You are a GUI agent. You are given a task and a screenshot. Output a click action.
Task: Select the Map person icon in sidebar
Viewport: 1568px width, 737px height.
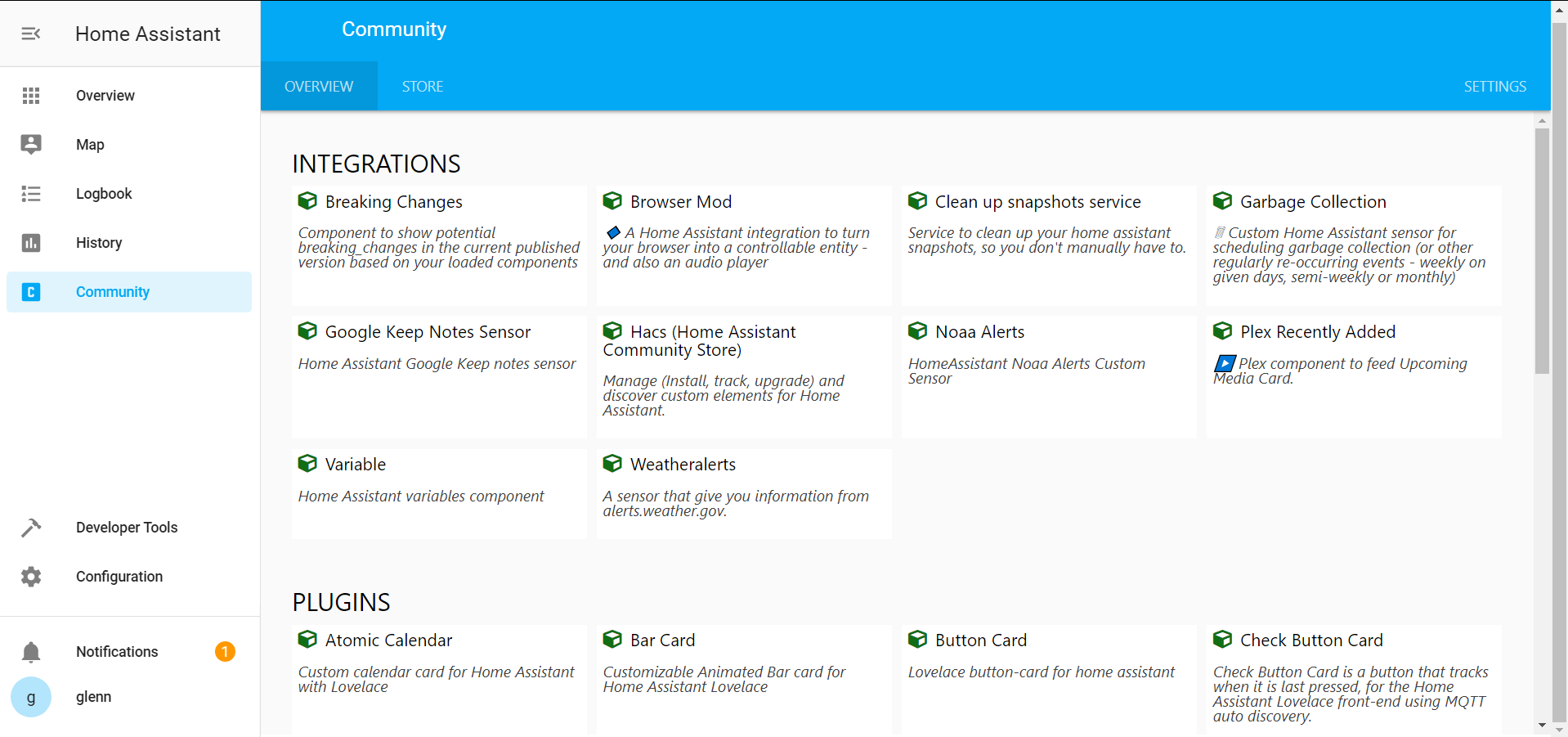(31, 144)
